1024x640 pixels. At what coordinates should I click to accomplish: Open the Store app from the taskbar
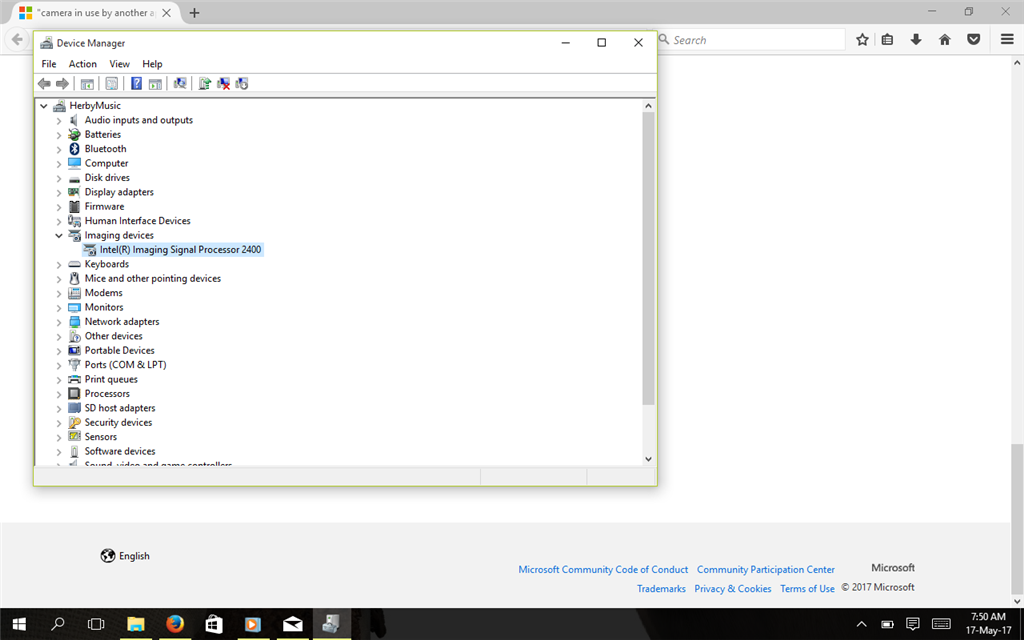click(214, 624)
